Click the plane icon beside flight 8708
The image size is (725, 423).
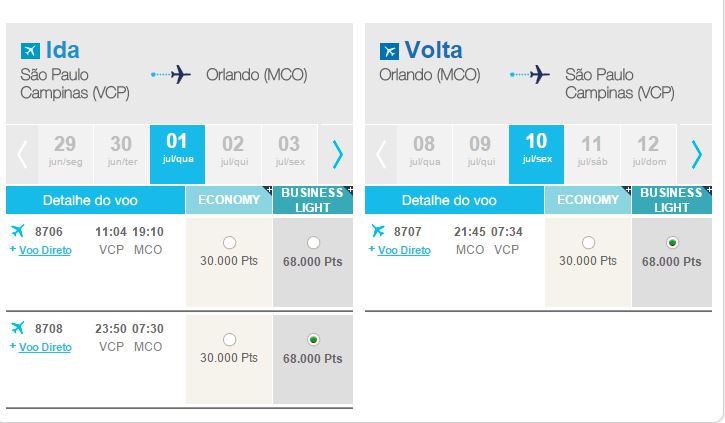point(18,327)
